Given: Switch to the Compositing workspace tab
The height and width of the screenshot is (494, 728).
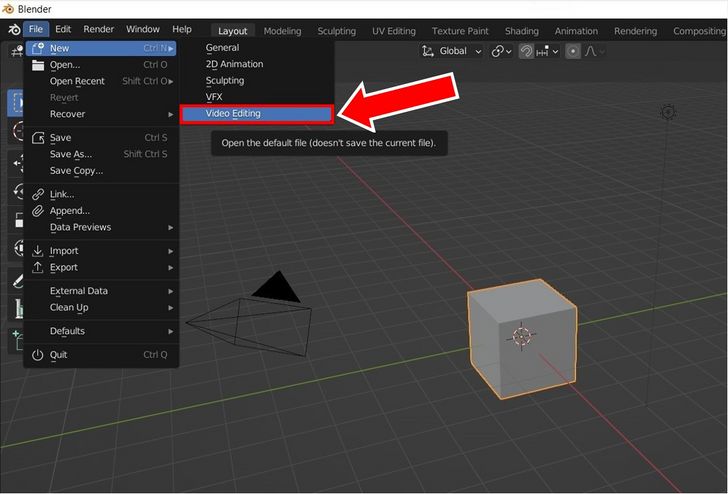Looking at the screenshot, I should coord(698,31).
